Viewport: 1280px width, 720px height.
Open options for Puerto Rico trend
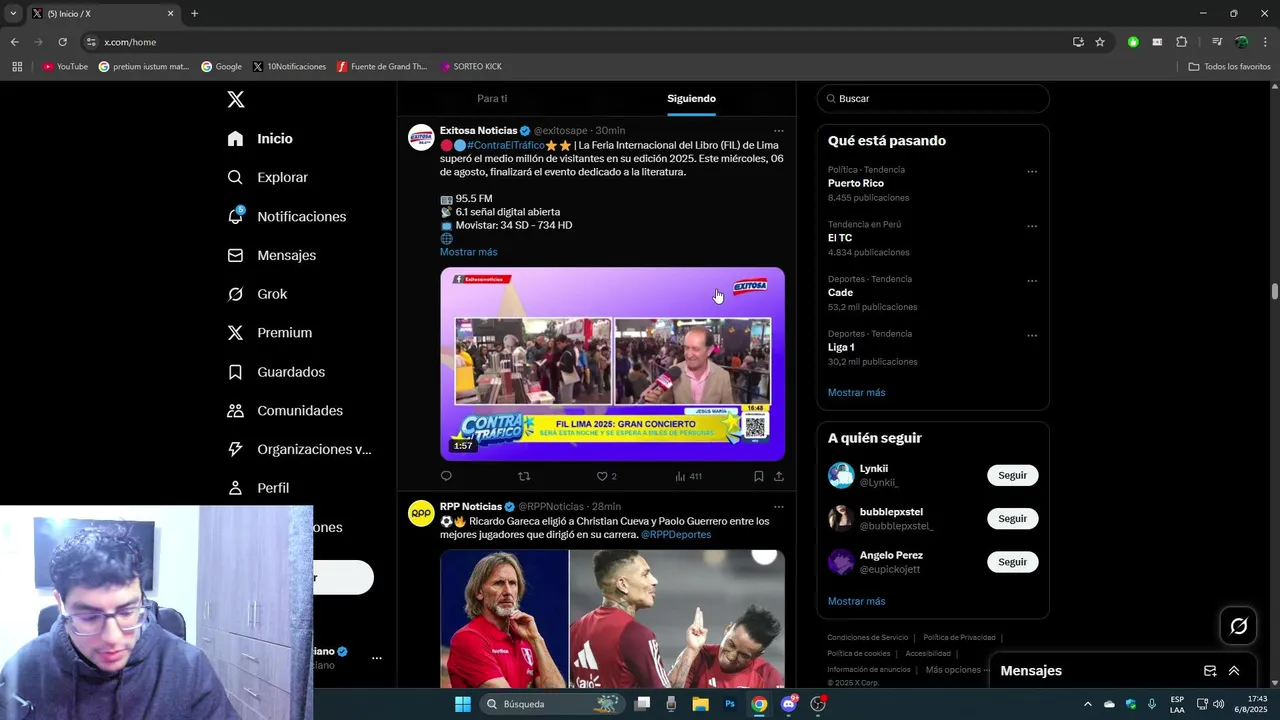click(1032, 172)
